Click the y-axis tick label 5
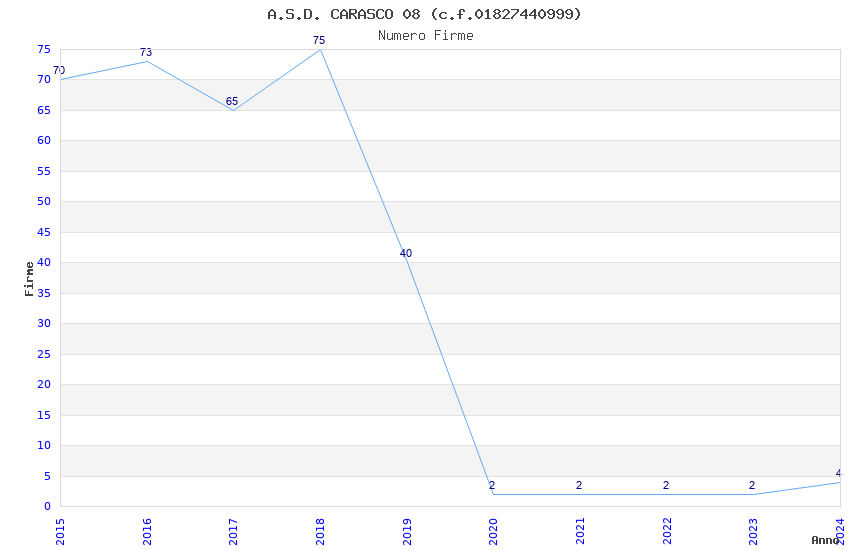850x550 pixels. tap(48, 476)
